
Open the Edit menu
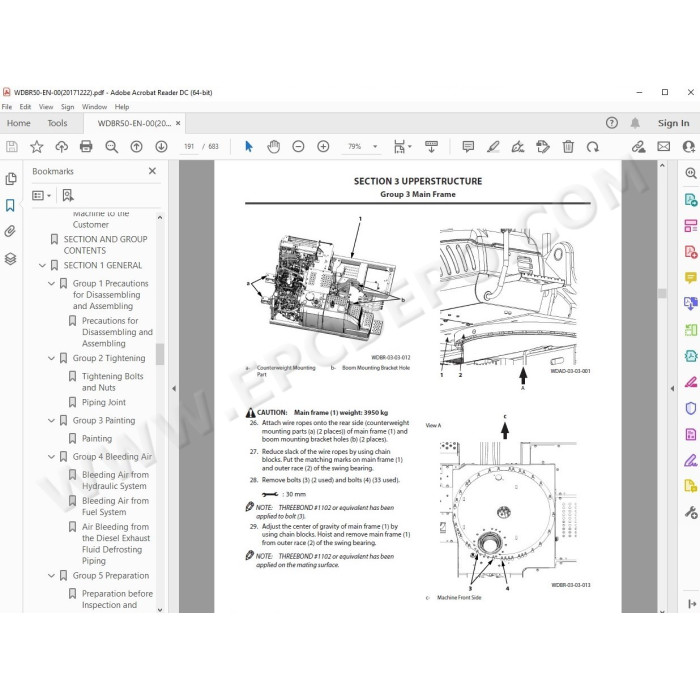click(x=25, y=107)
